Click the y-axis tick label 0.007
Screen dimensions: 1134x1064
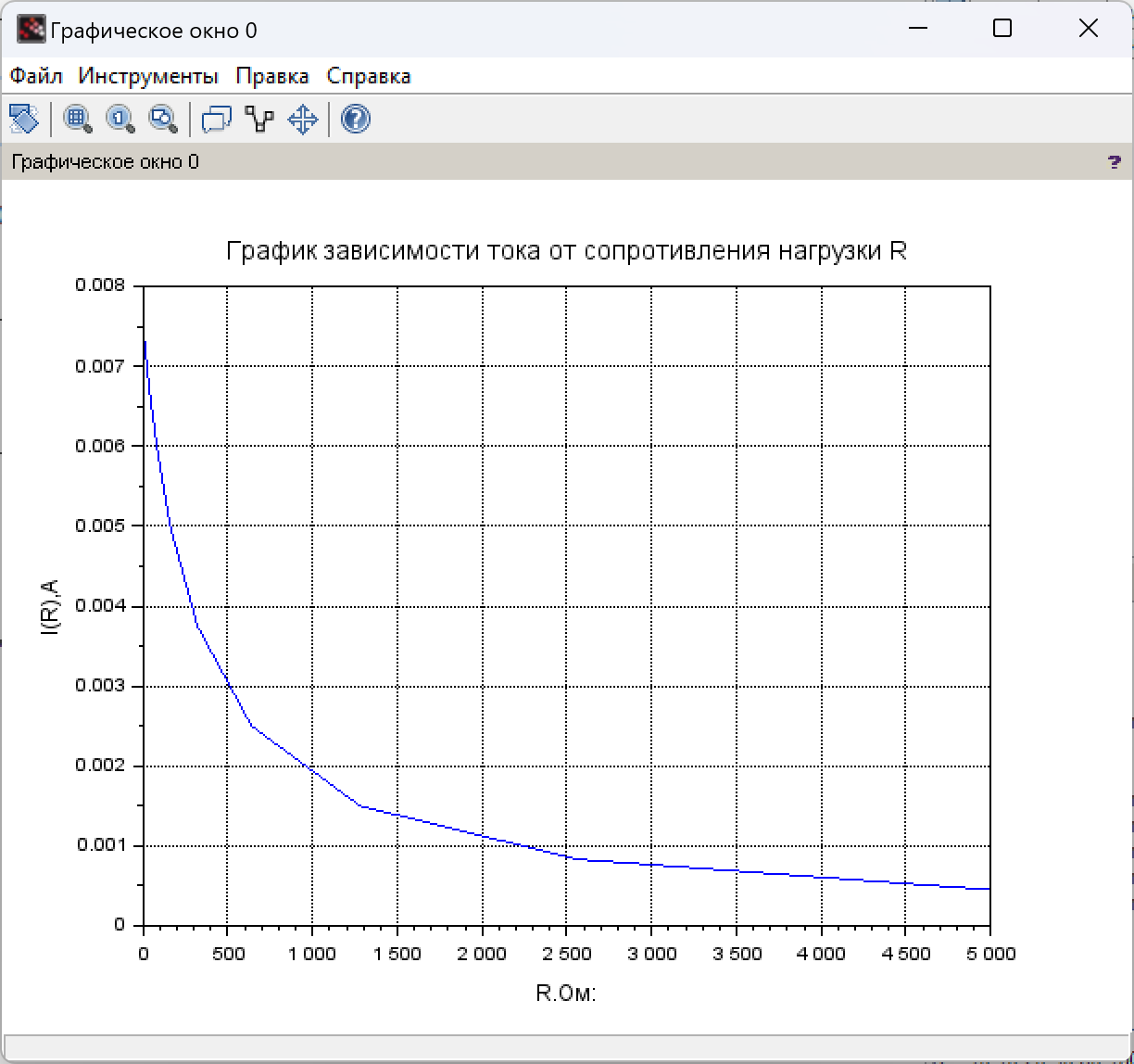(x=100, y=365)
